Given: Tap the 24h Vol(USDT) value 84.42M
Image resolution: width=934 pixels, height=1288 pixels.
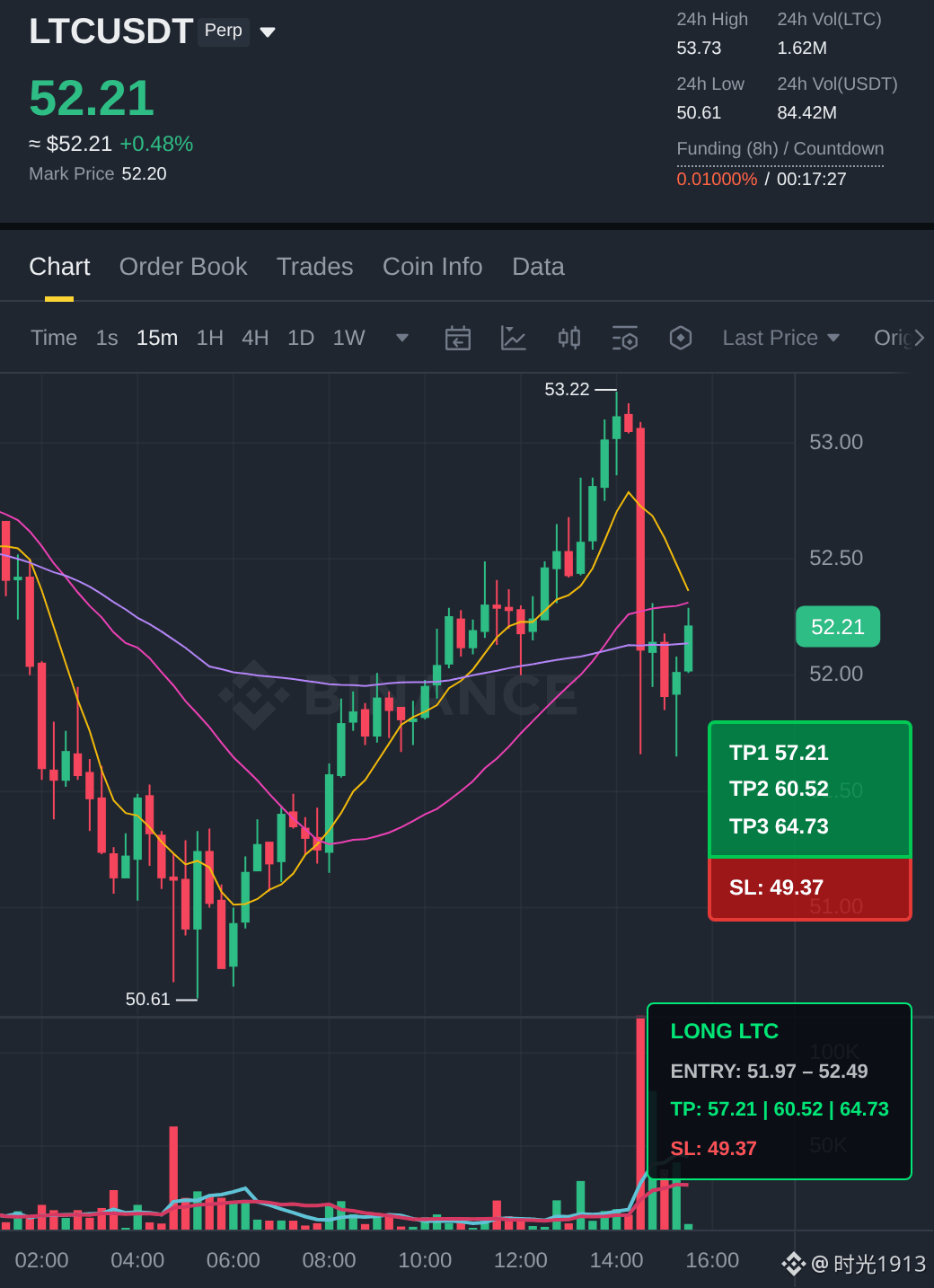Looking at the screenshot, I should (x=806, y=112).
